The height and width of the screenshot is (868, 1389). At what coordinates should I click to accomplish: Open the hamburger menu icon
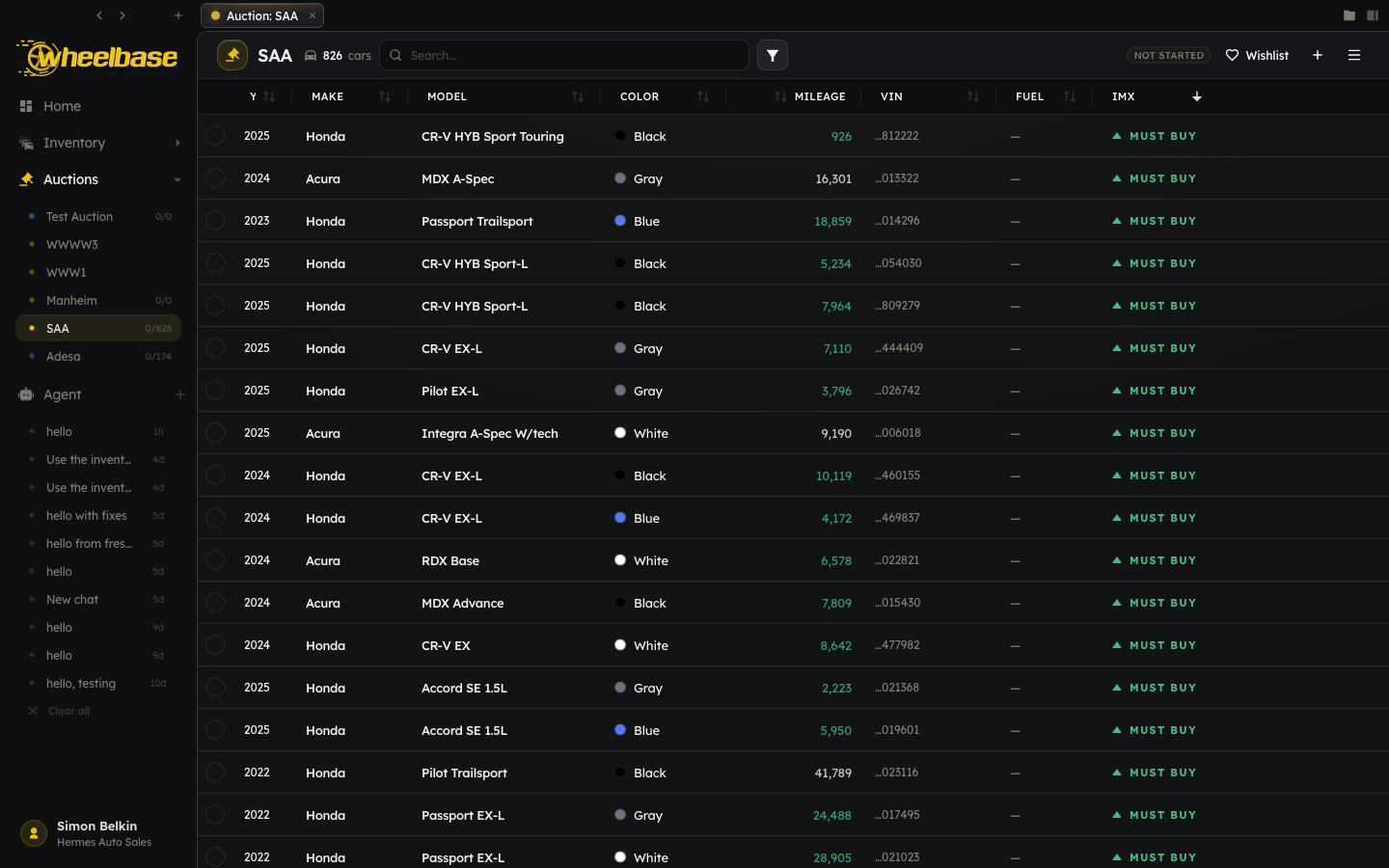pyautogui.click(x=1354, y=55)
